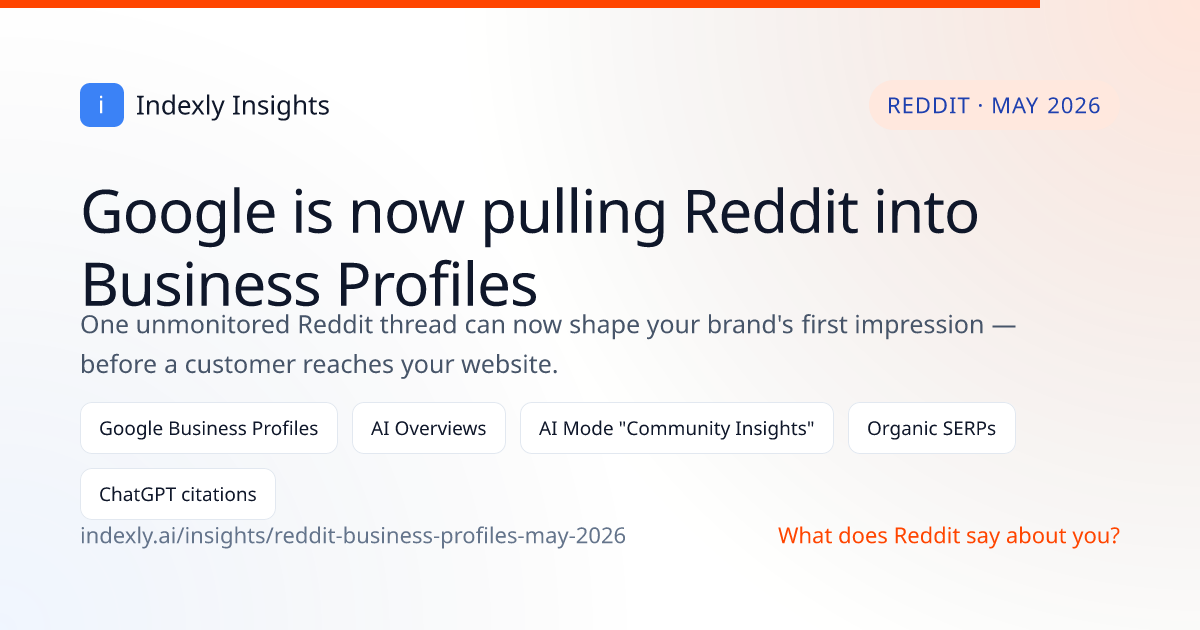The image size is (1200, 630).
Task: Click the subtitle line "One unmonitored Reddit thread"
Action: (x=548, y=325)
